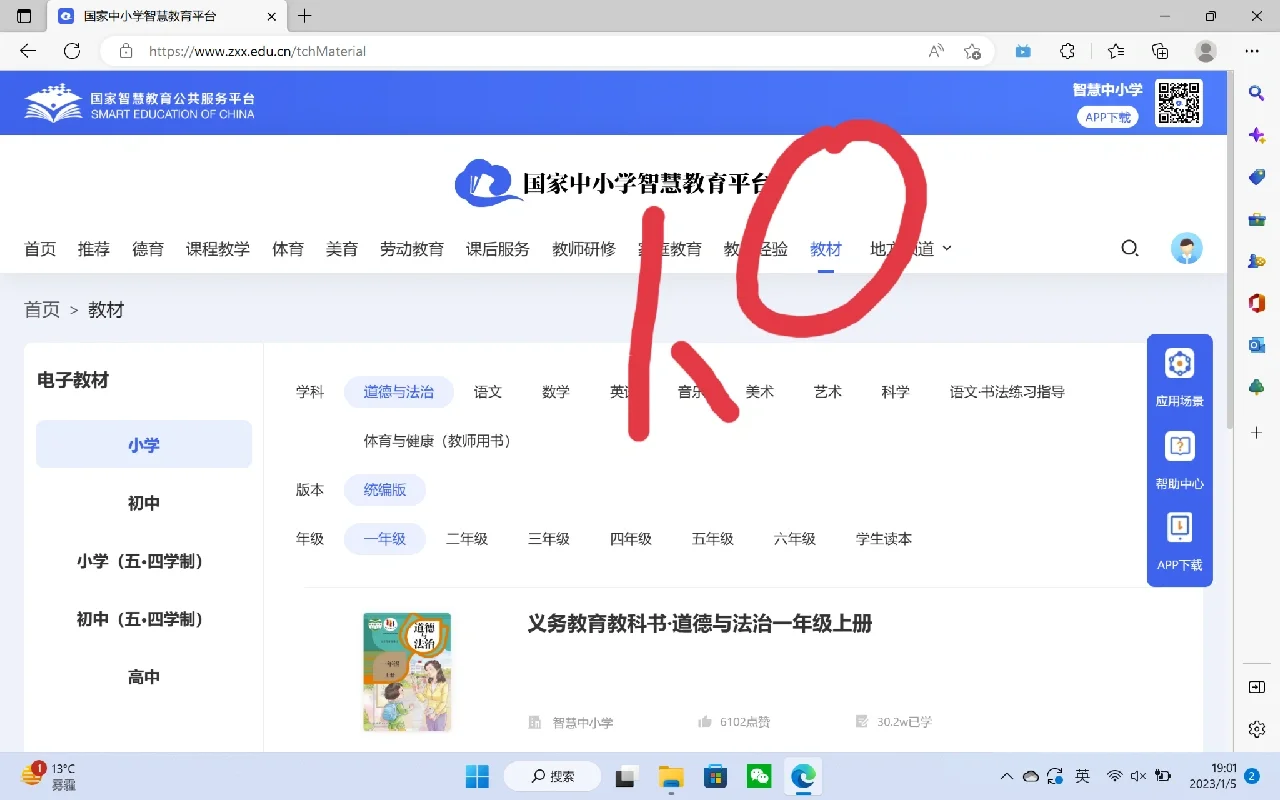Open the 教师研修 nav tab

click(584, 249)
